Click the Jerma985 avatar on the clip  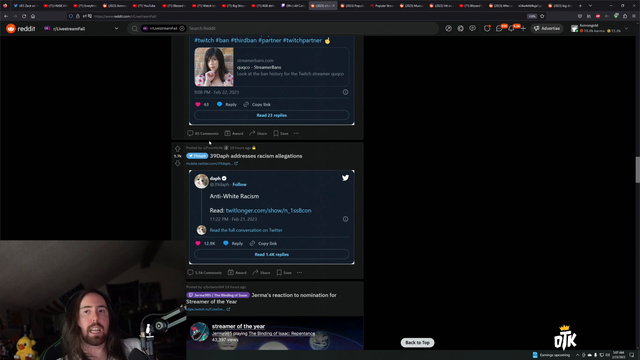pyautogui.click(x=200, y=331)
